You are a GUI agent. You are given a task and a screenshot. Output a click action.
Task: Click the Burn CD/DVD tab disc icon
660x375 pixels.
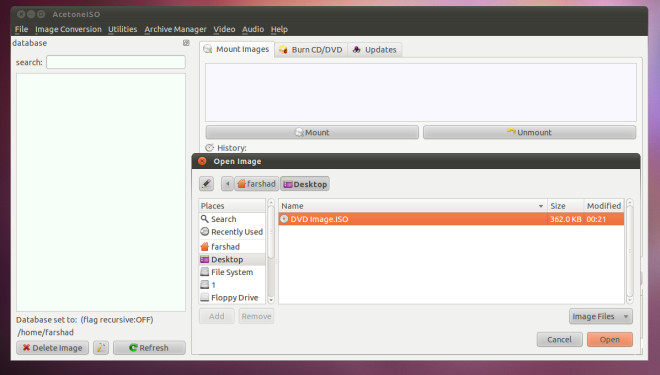[283, 50]
